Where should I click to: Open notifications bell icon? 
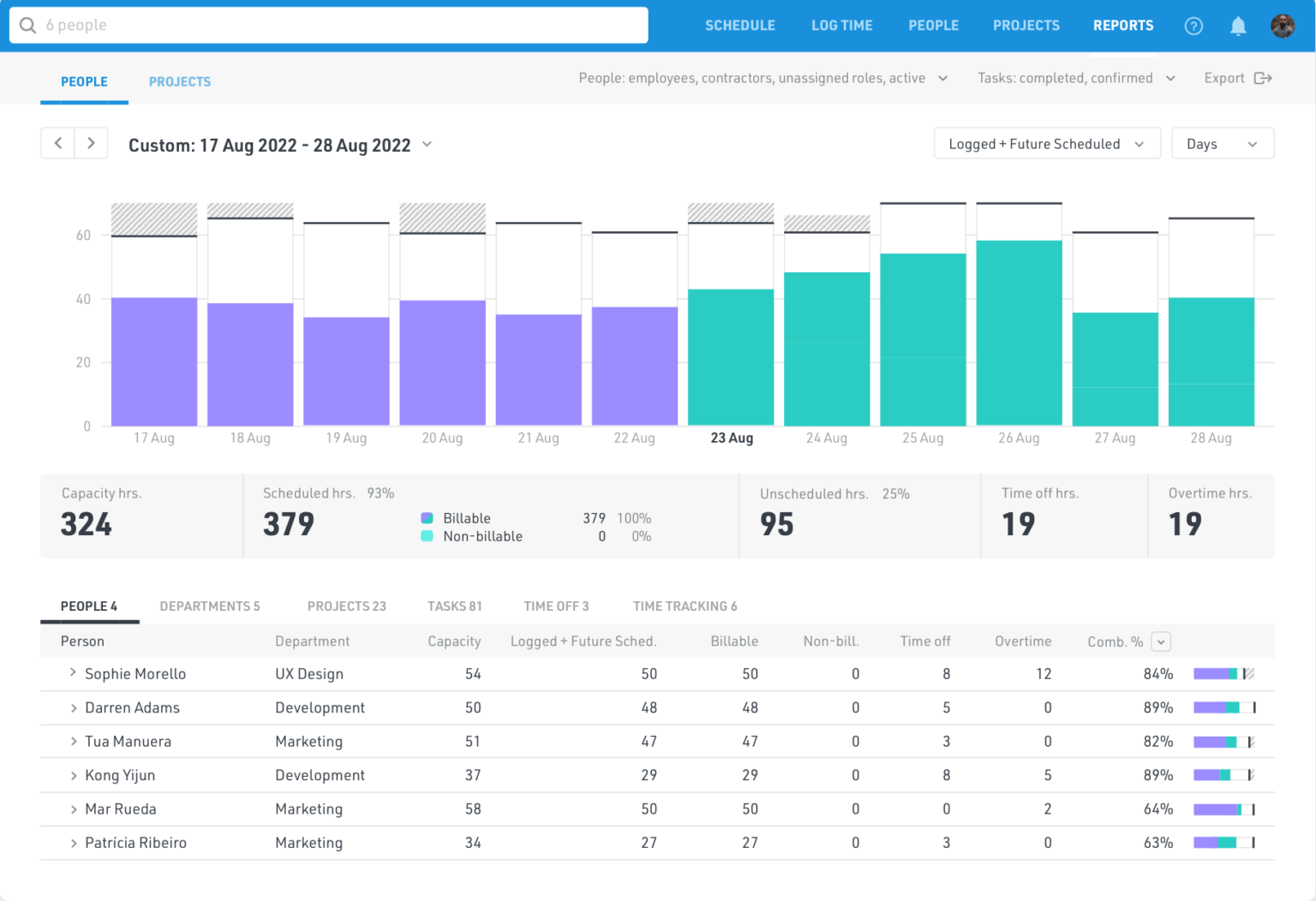pyautogui.click(x=1237, y=26)
